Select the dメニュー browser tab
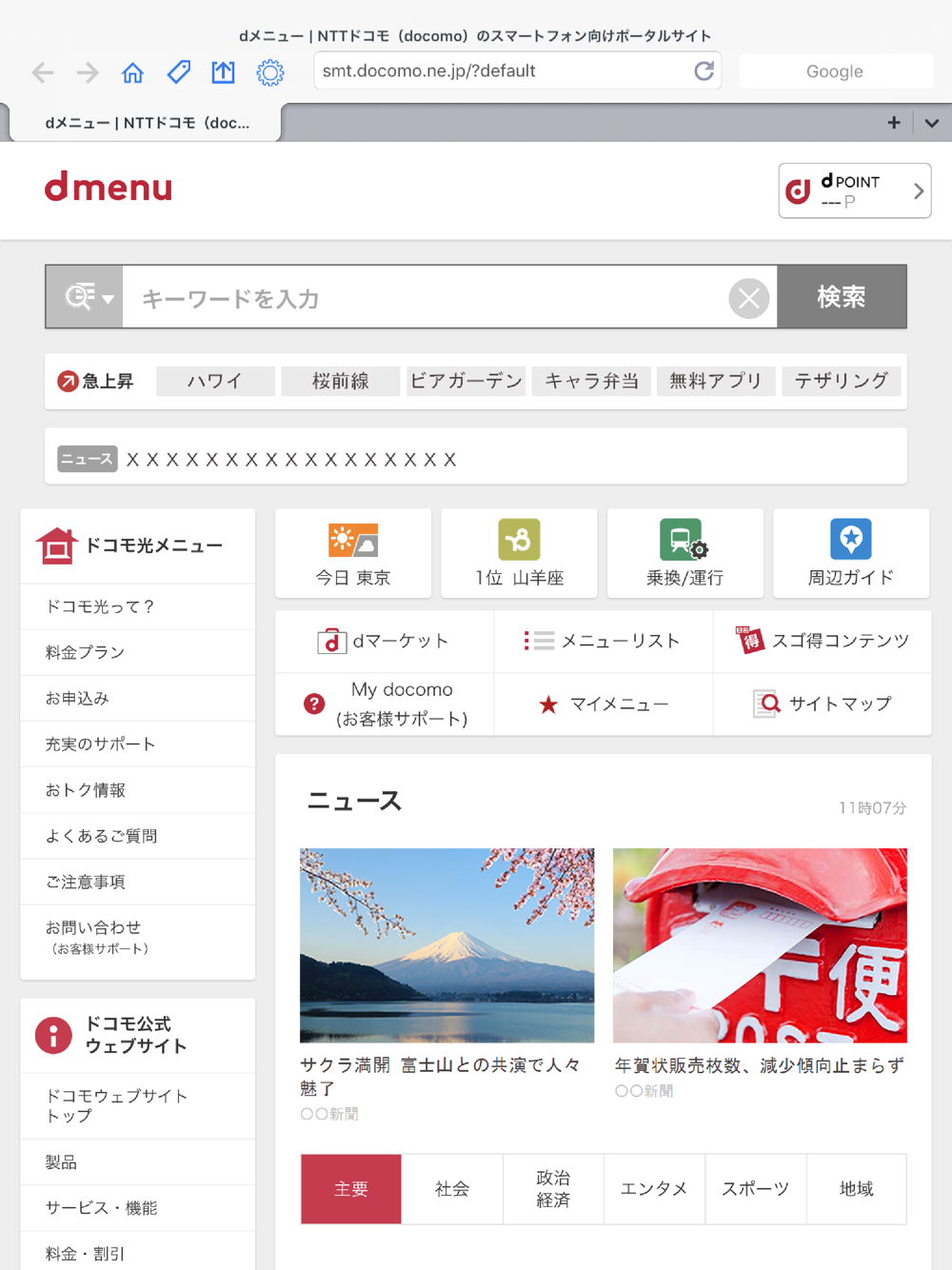Image resolution: width=952 pixels, height=1270 pixels. (x=146, y=123)
